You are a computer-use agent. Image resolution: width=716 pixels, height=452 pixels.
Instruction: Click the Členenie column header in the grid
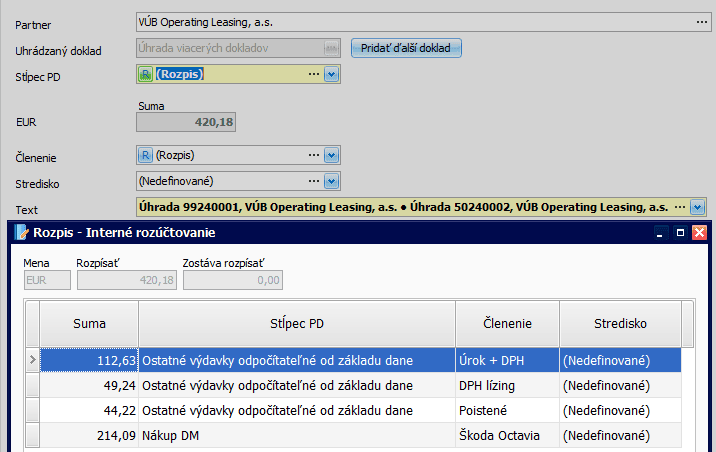point(507,324)
